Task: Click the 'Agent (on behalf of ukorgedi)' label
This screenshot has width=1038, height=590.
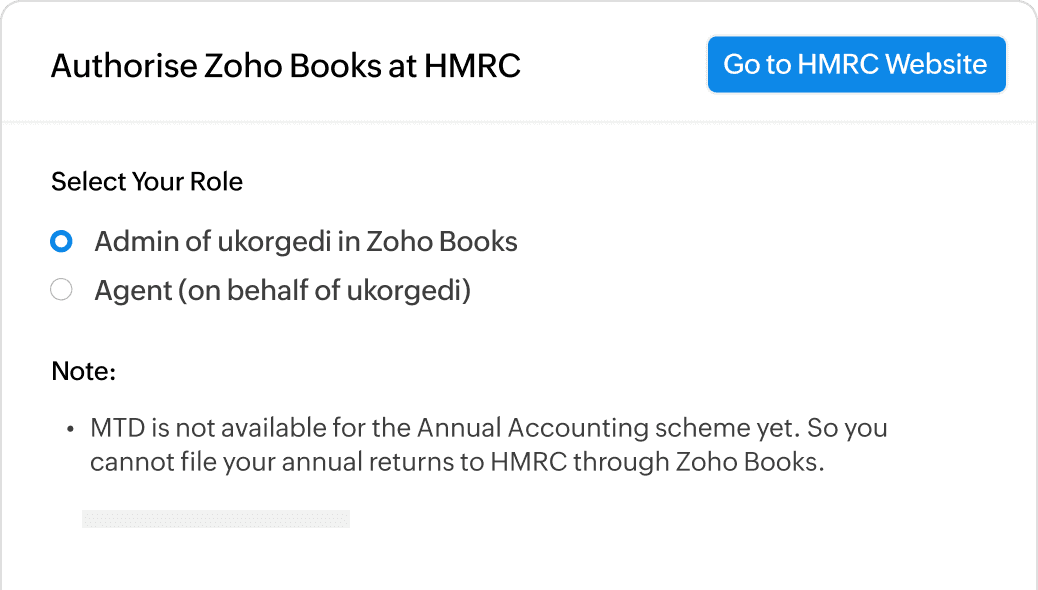Action: [282, 291]
